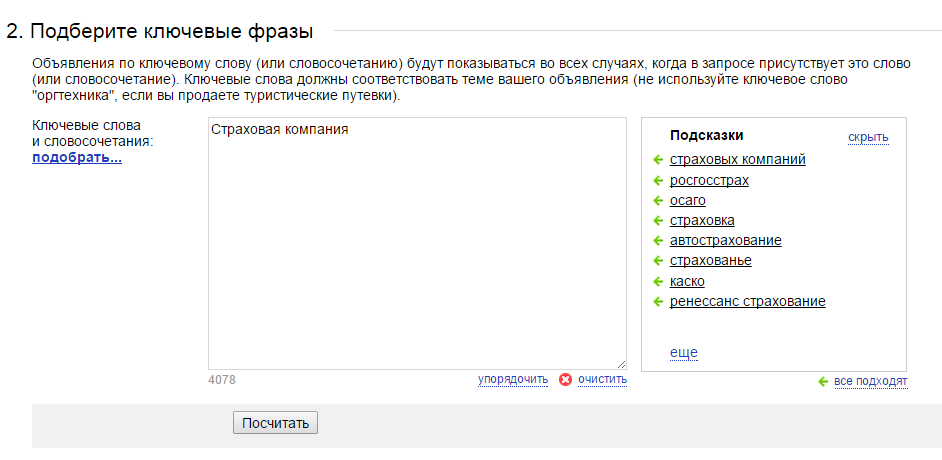Clear keywords using "очистить" link
This screenshot has height=460, width=942.
click(x=603, y=380)
